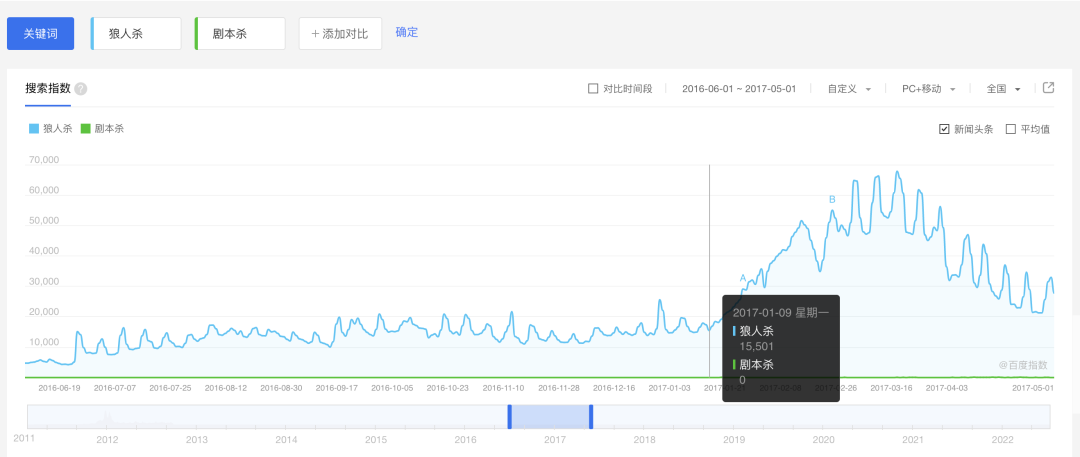Viewport: 1080px width, 457px height.
Task: Click the export icon at top right of chart
Action: coord(1048,88)
